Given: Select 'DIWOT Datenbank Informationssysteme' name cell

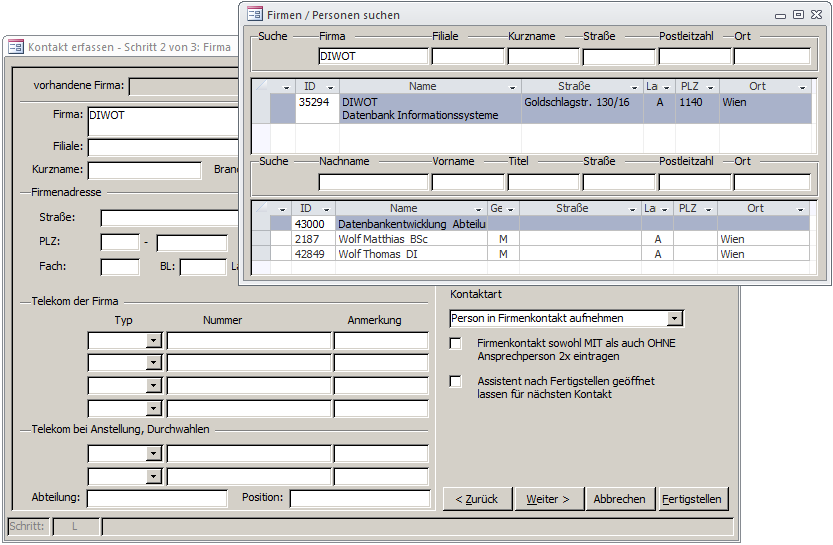Looking at the screenshot, I should tap(430, 108).
